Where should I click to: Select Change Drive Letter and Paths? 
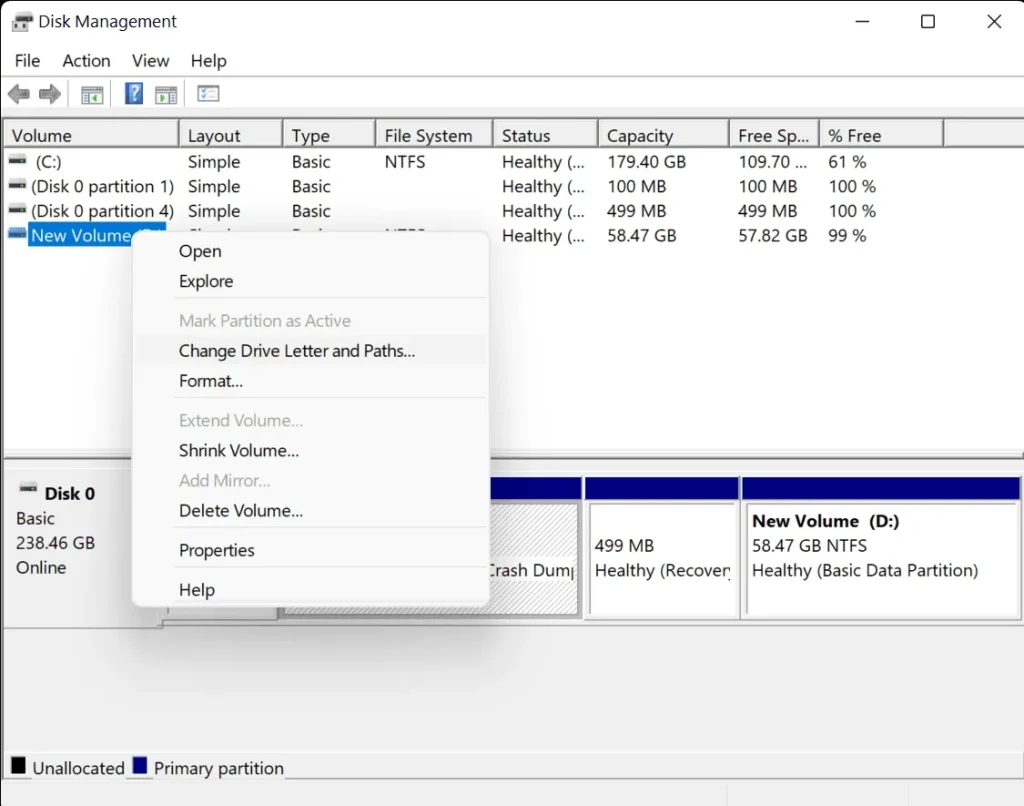311,351
